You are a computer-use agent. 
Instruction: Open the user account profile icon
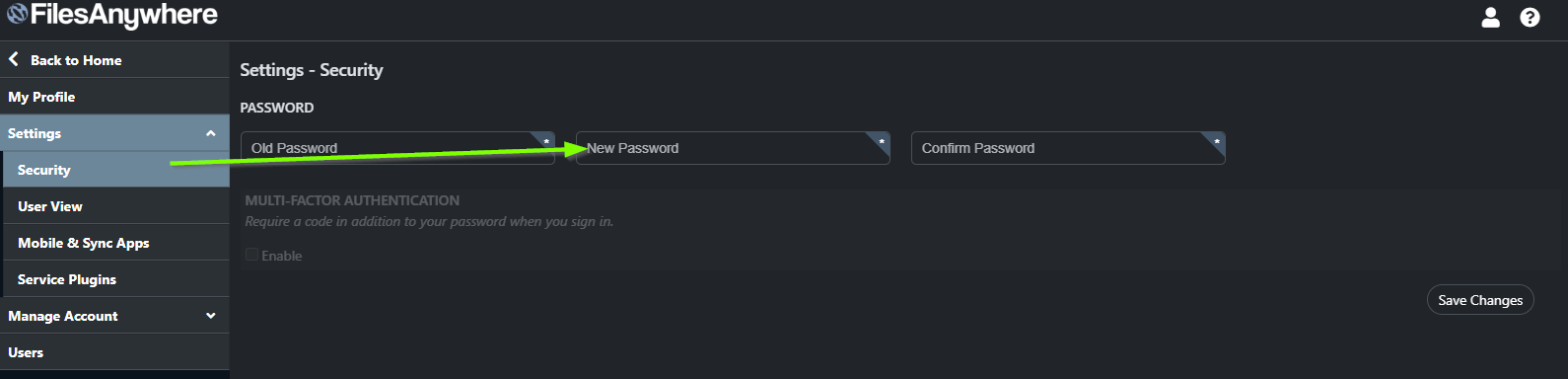[1491, 17]
